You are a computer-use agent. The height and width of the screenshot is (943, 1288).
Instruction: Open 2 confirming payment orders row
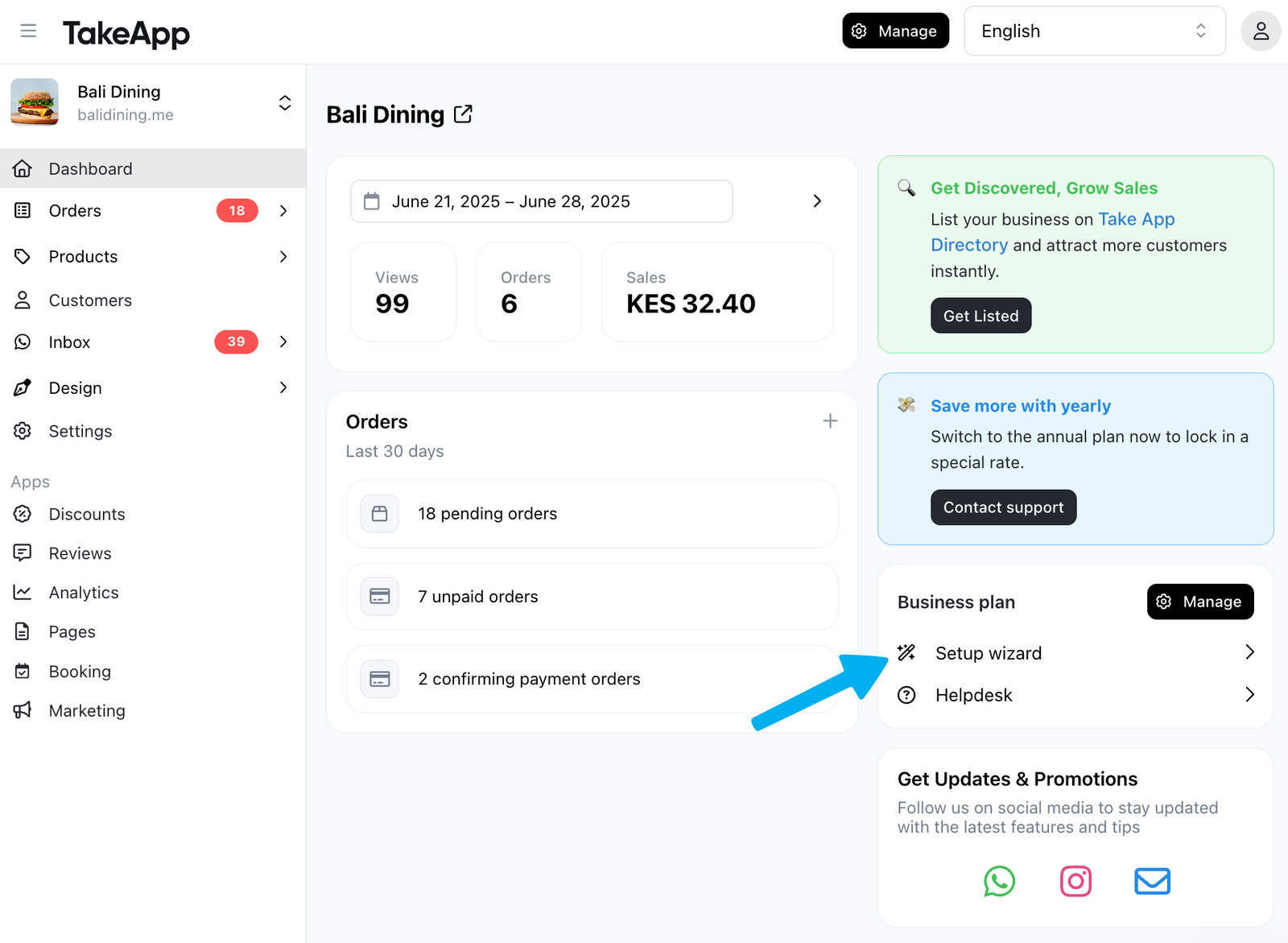pyautogui.click(x=592, y=679)
